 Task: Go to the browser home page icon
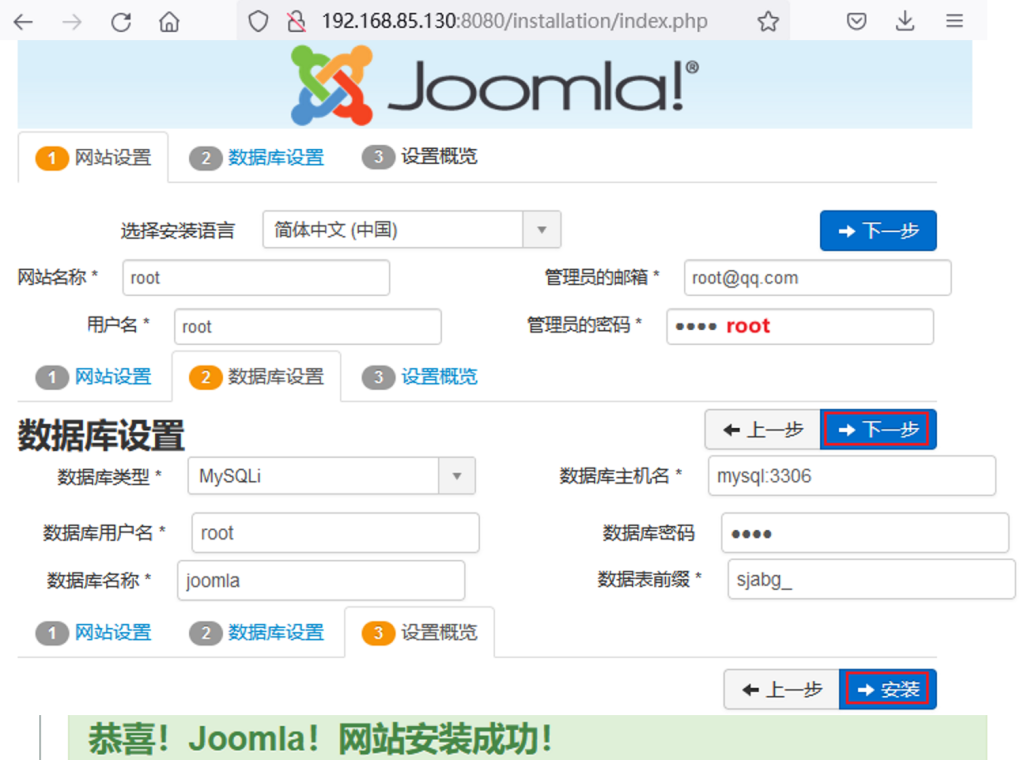click(x=169, y=22)
